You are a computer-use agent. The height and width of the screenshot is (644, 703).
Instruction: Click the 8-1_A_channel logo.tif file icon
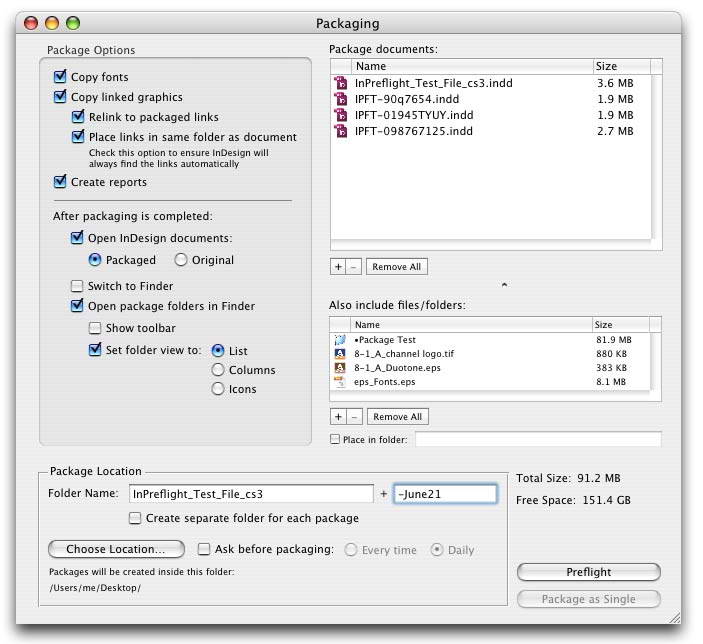pyautogui.click(x=340, y=354)
